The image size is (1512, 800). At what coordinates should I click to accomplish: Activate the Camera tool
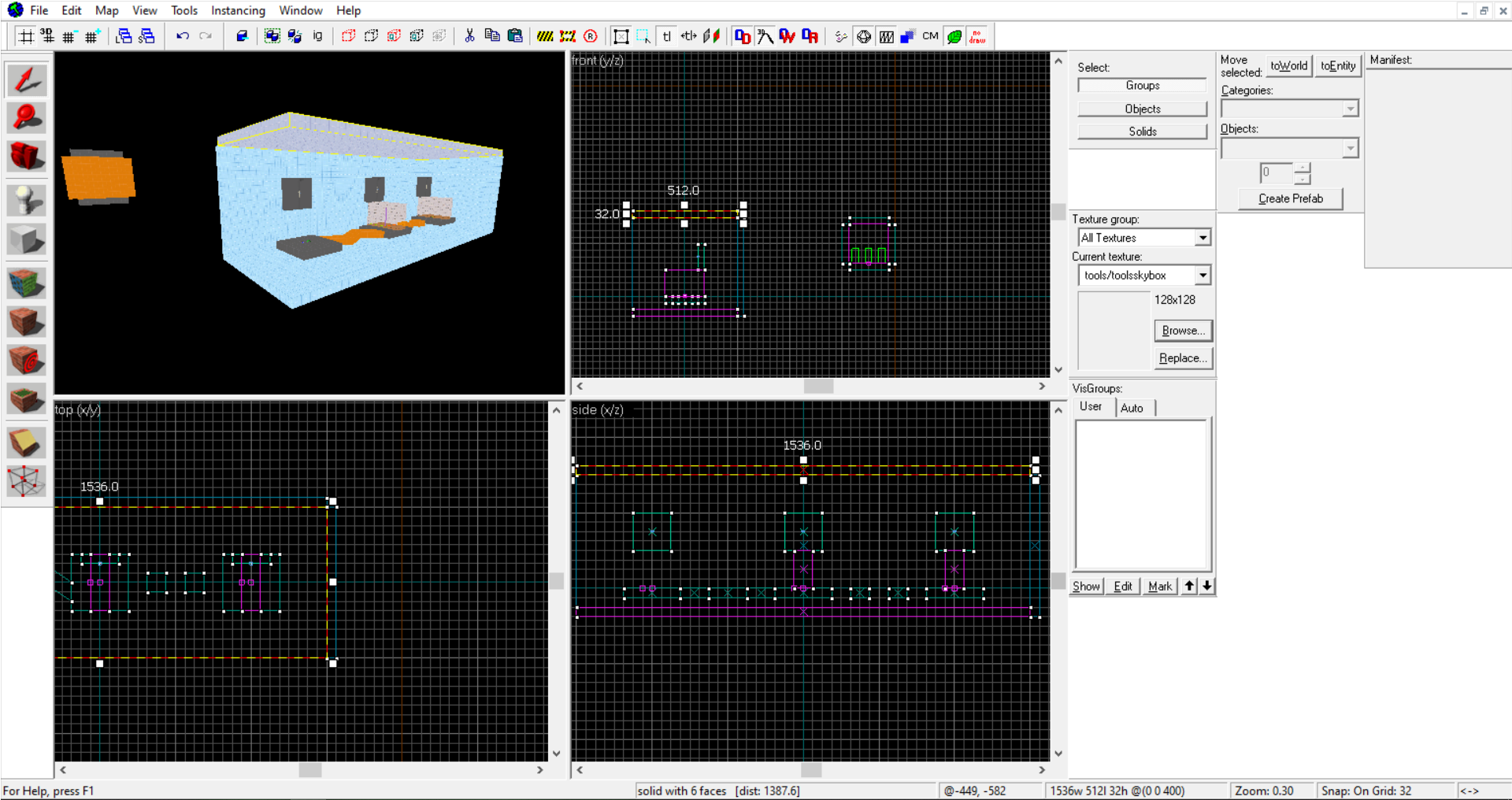click(x=27, y=156)
